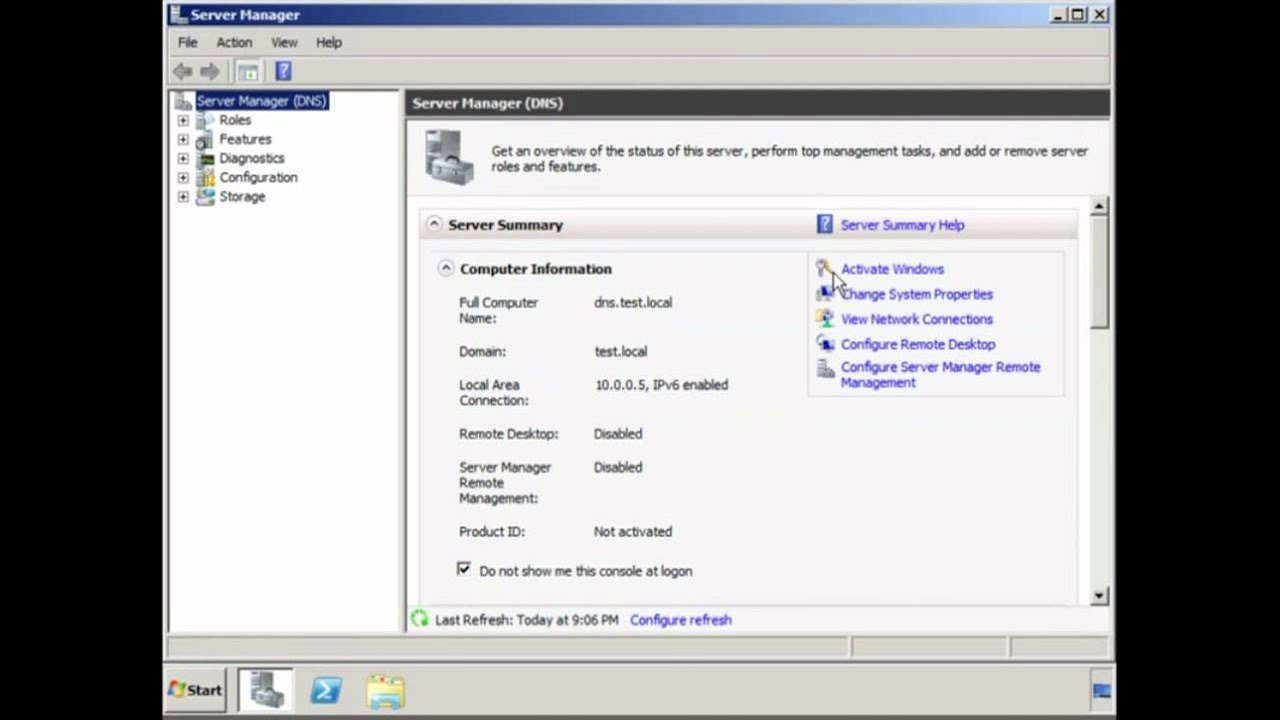This screenshot has width=1280, height=720.
Task: Open the Help menu
Action: 329,43
